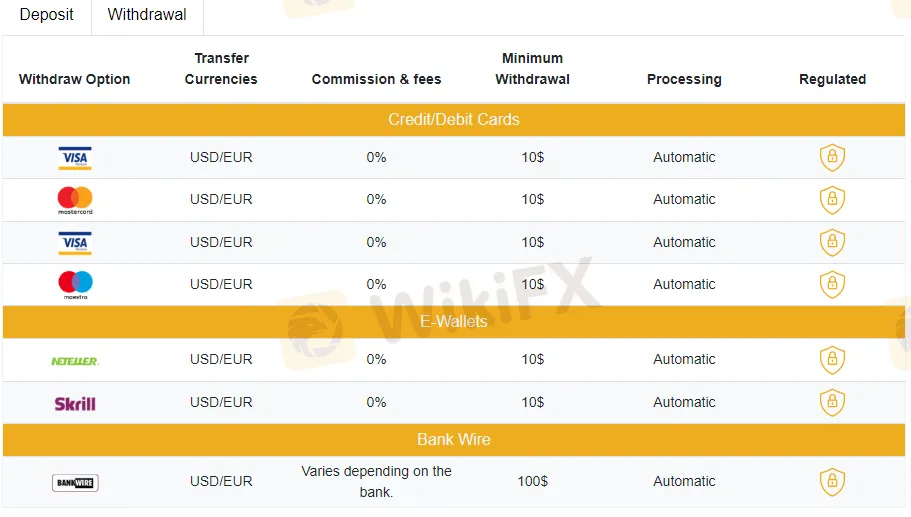The image size is (911, 517).
Task: Click the E-Wallets section header
Action: [x=454, y=322]
